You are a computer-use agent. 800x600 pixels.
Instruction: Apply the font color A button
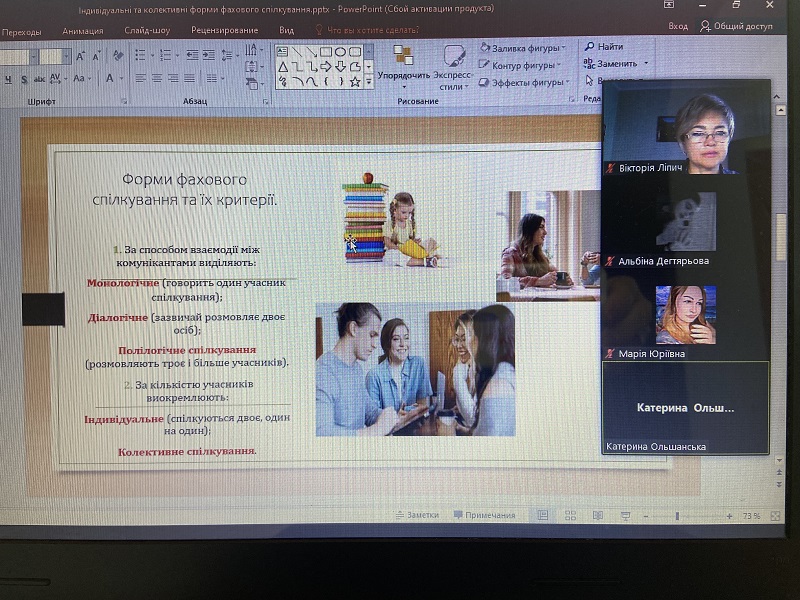110,79
